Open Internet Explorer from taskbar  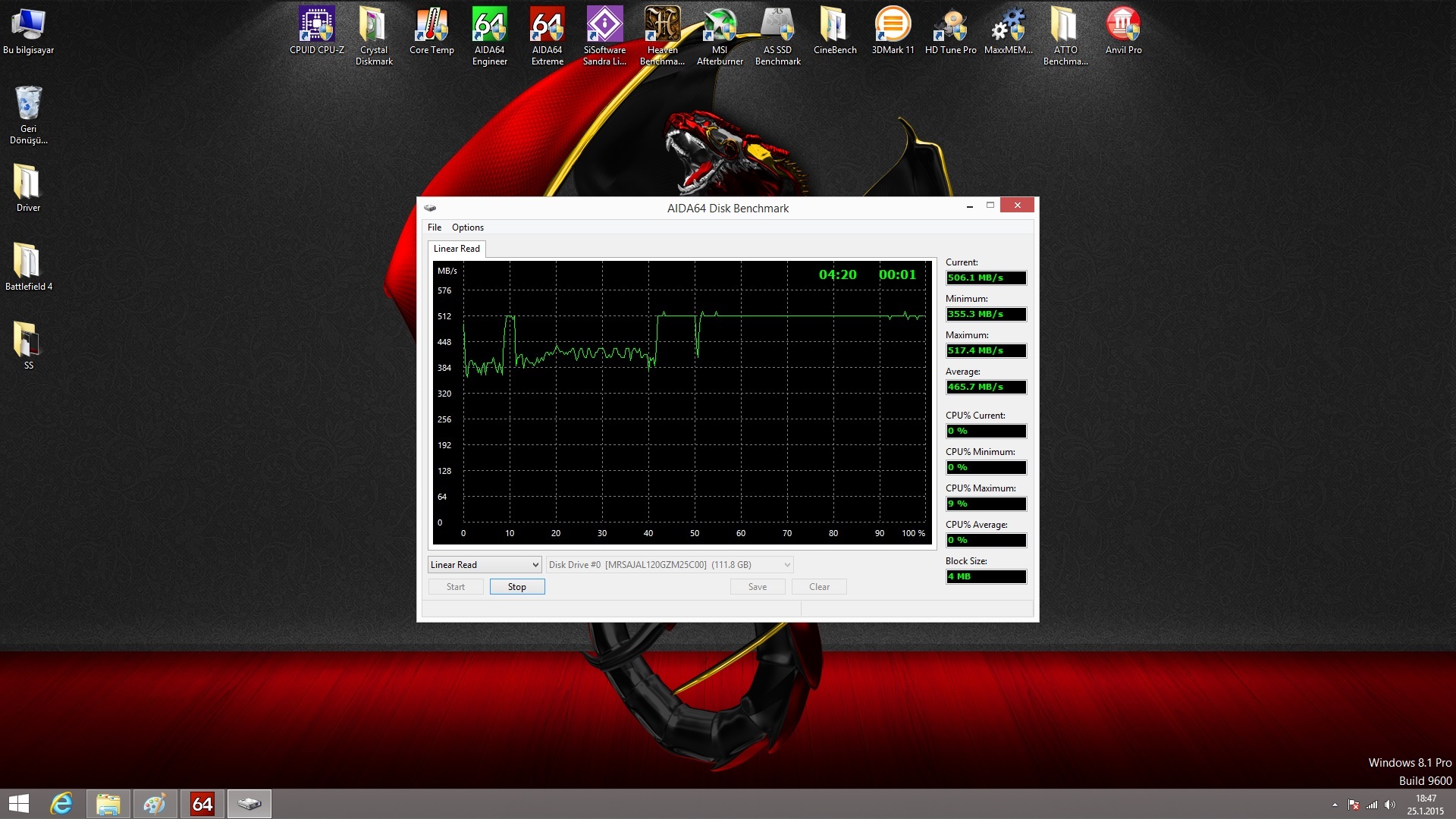tap(61, 804)
